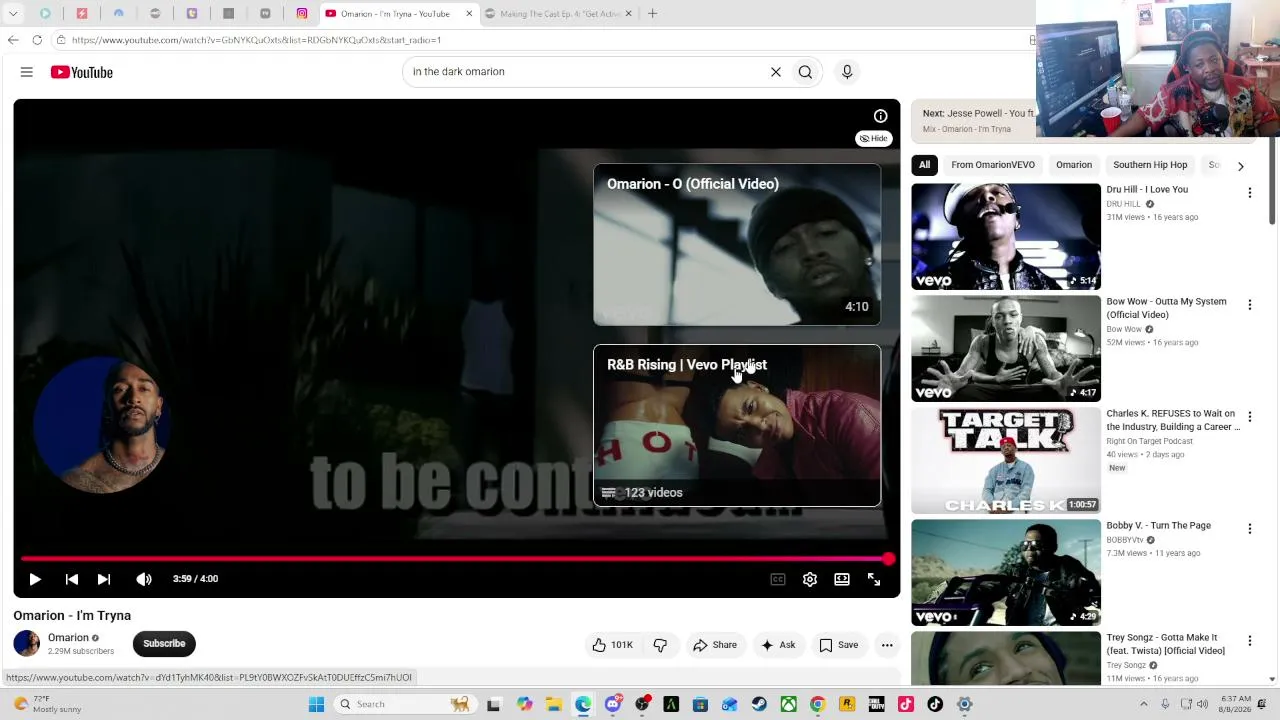
Task: Open Trey Songz - Gotta Make It title
Action: [1165, 644]
